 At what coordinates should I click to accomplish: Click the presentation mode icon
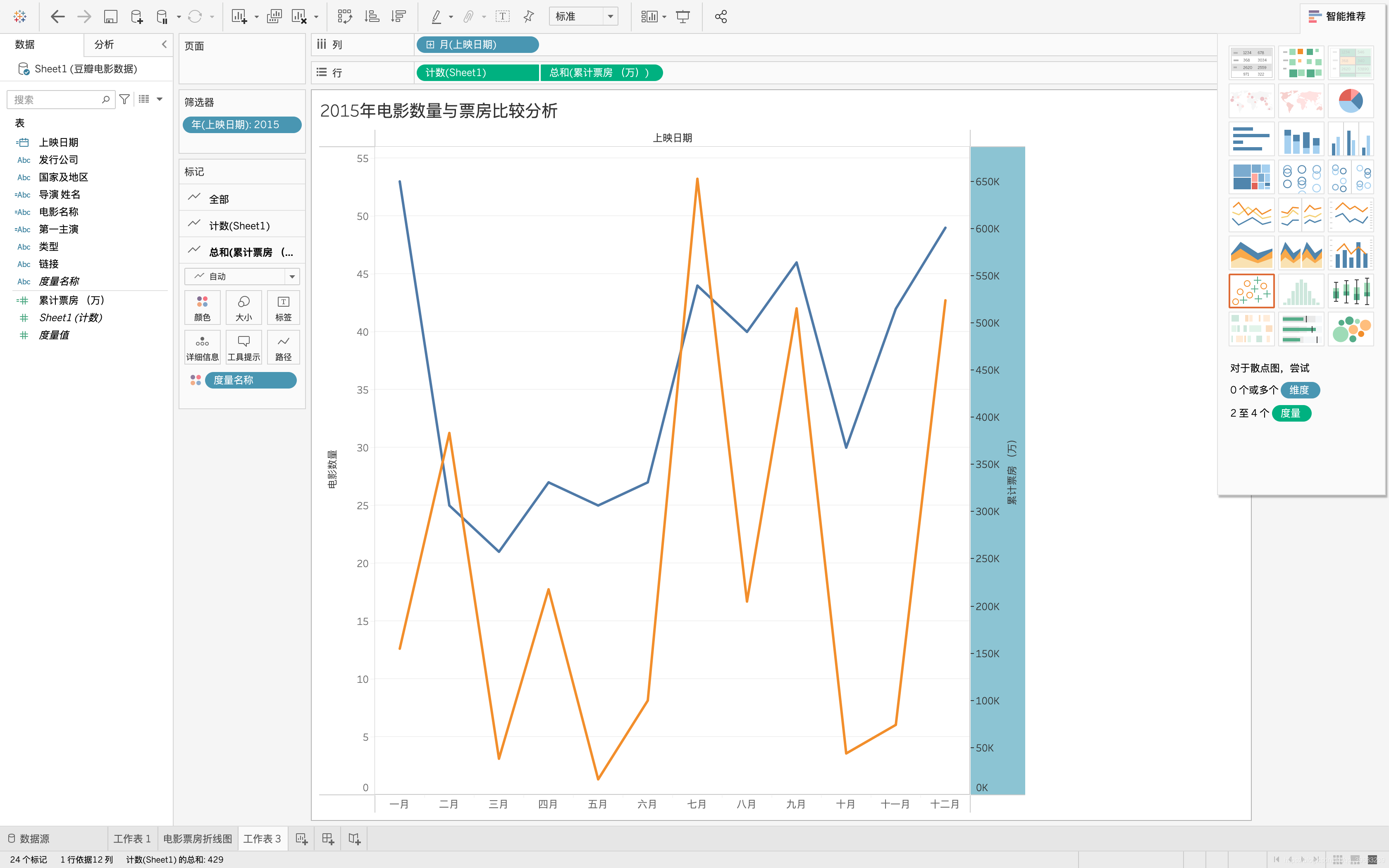click(683, 17)
